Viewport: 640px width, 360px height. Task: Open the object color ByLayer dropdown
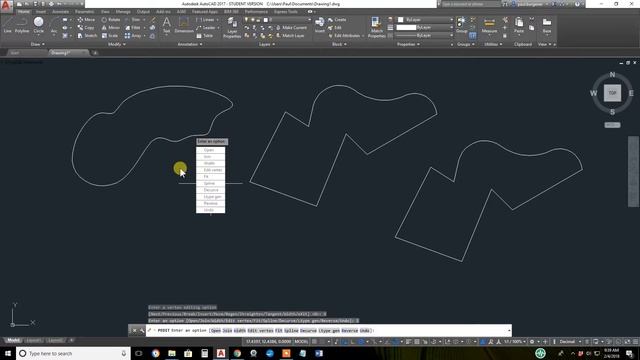click(425, 20)
